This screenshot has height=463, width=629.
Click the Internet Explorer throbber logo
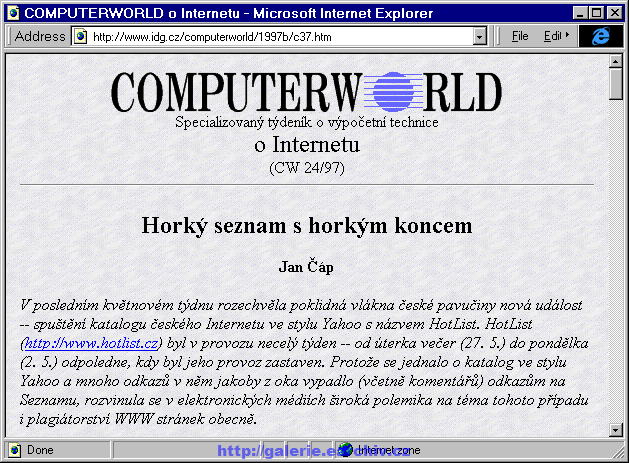pos(601,36)
